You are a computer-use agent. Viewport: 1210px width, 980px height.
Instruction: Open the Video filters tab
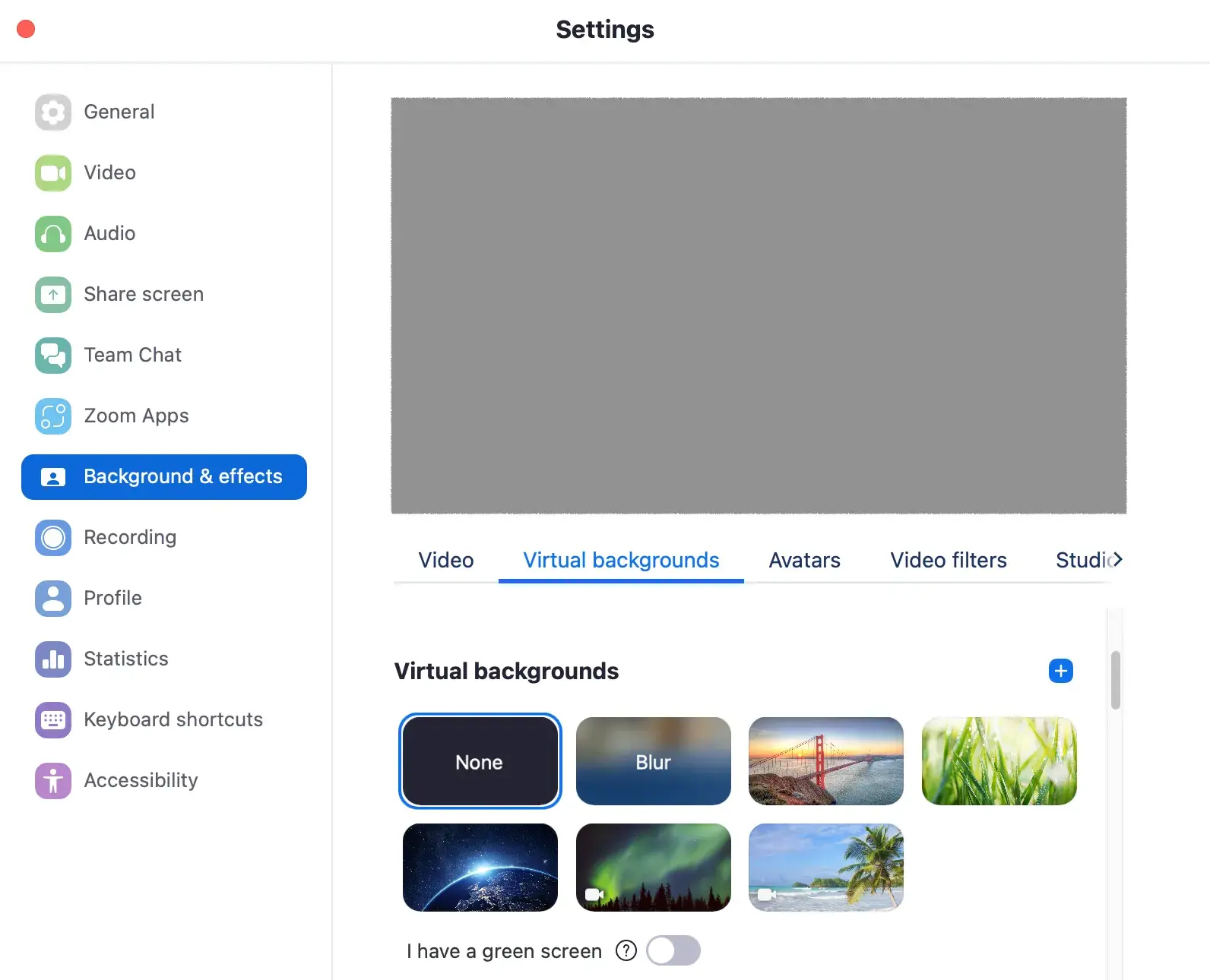click(x=949, y=560)
